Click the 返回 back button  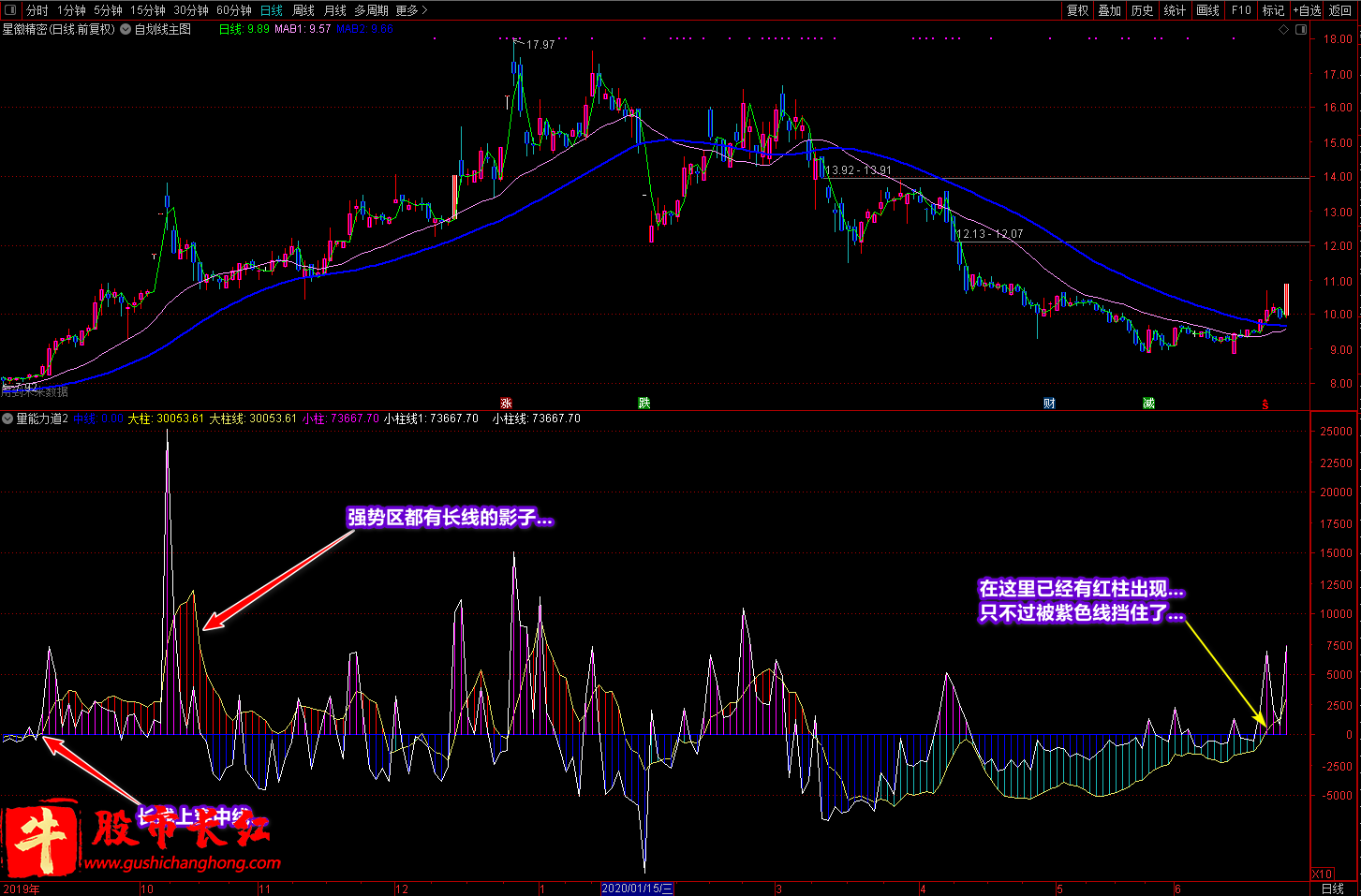(1341, 10)
